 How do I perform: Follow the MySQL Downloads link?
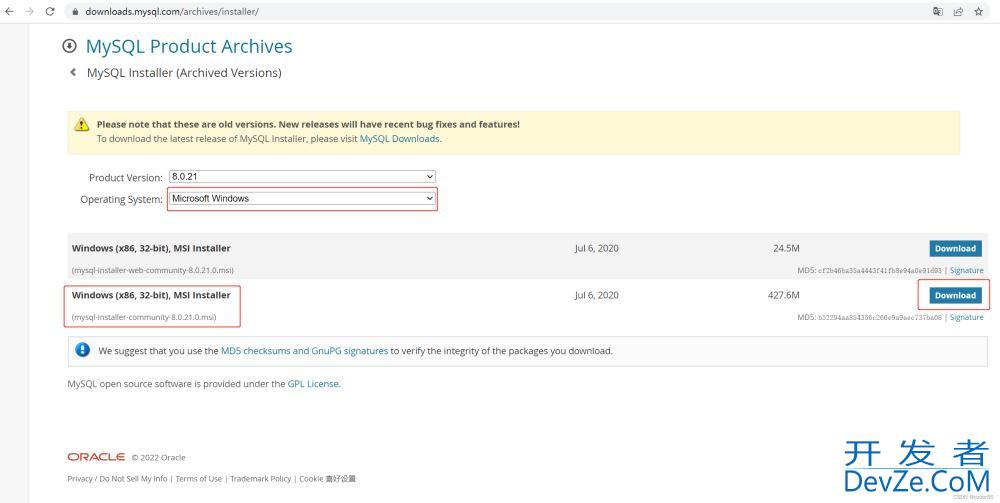(399, 138)
